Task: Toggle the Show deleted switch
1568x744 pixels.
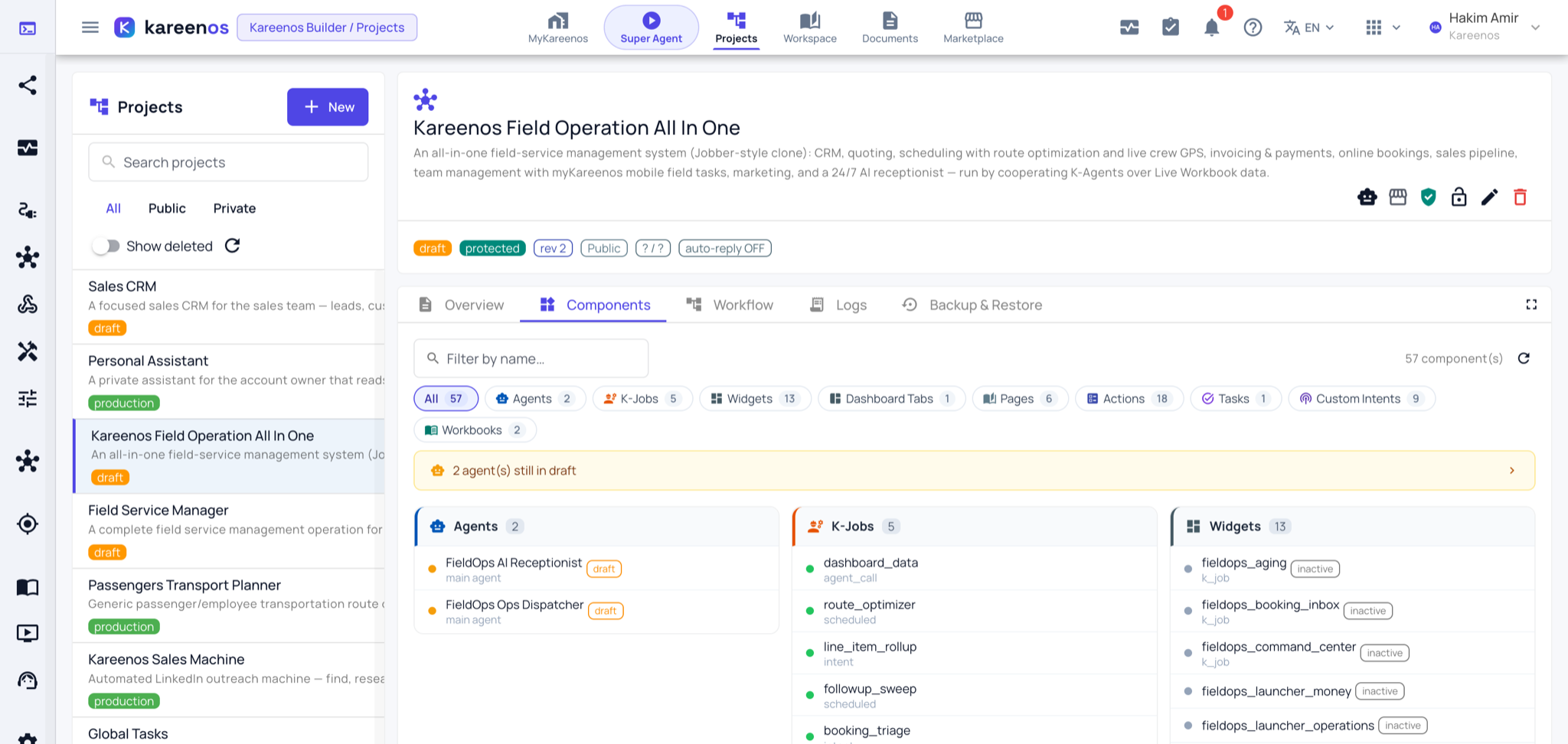Action: 106,246
